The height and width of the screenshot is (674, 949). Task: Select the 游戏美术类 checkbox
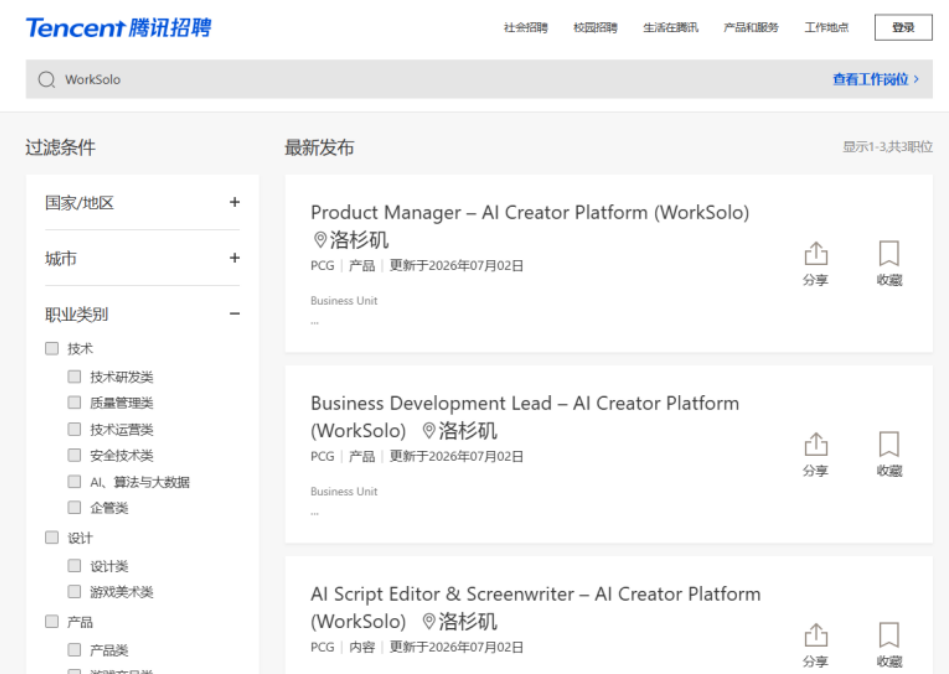click(x=74, y=591)
